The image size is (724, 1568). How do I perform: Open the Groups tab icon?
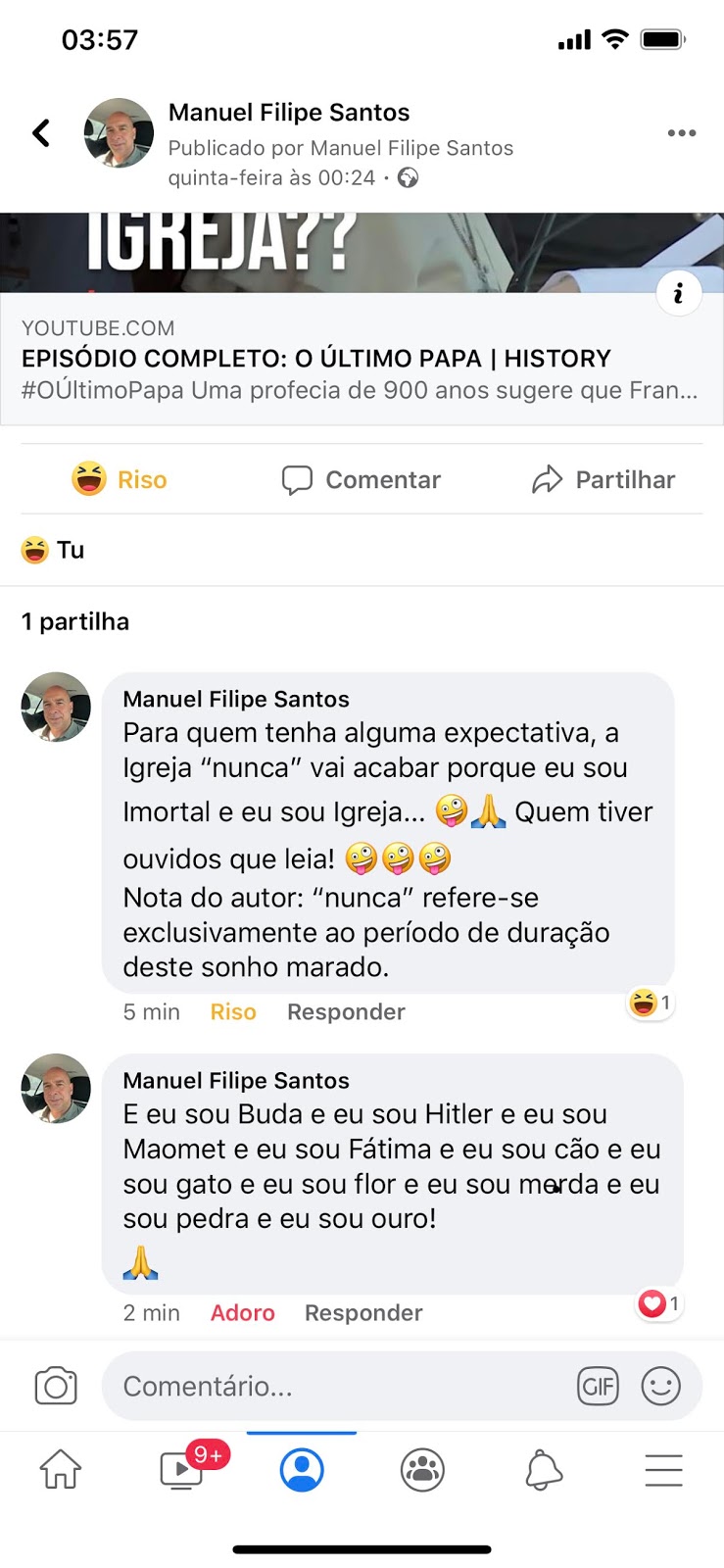pyautogui.click(x=422, y=1470)
